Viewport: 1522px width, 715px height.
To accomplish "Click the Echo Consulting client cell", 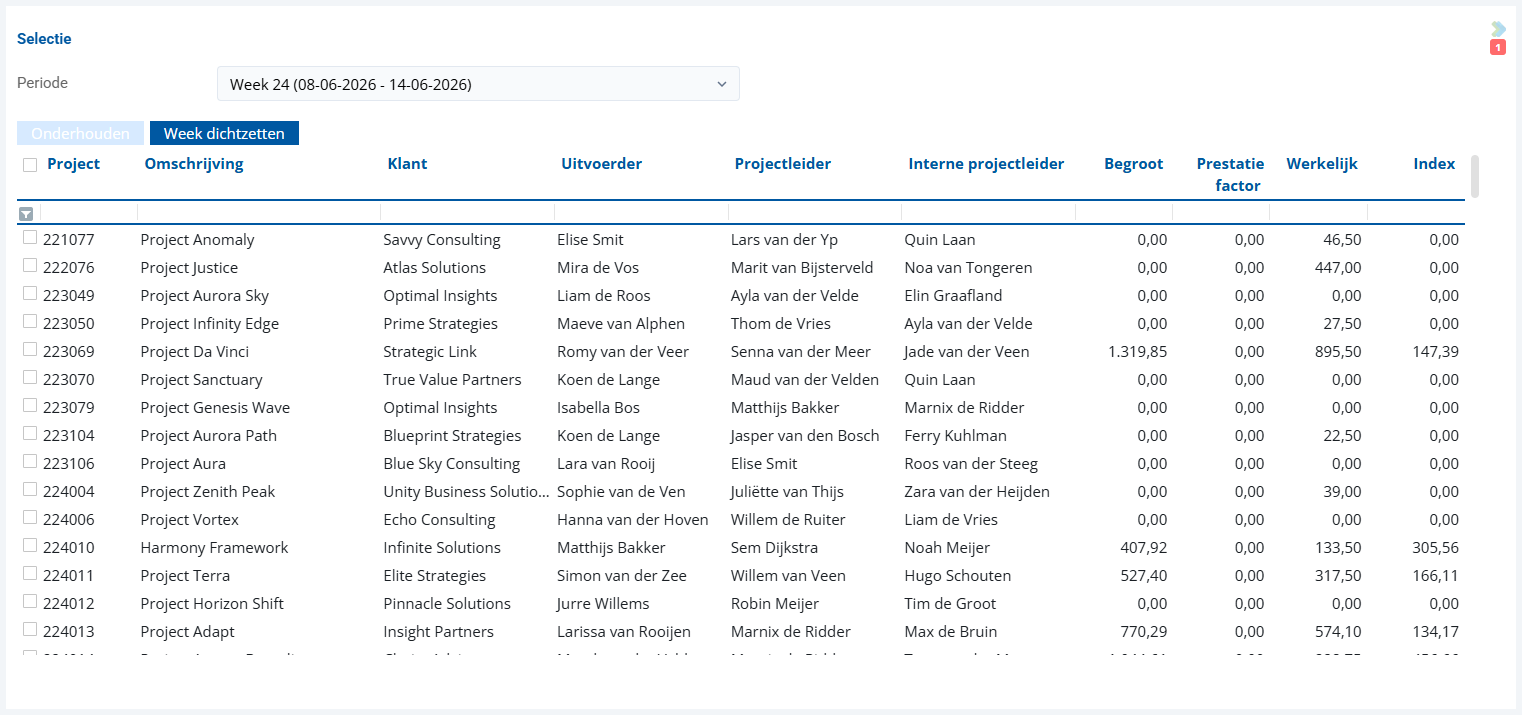I will pyautogui.click(x=439, y=520).
